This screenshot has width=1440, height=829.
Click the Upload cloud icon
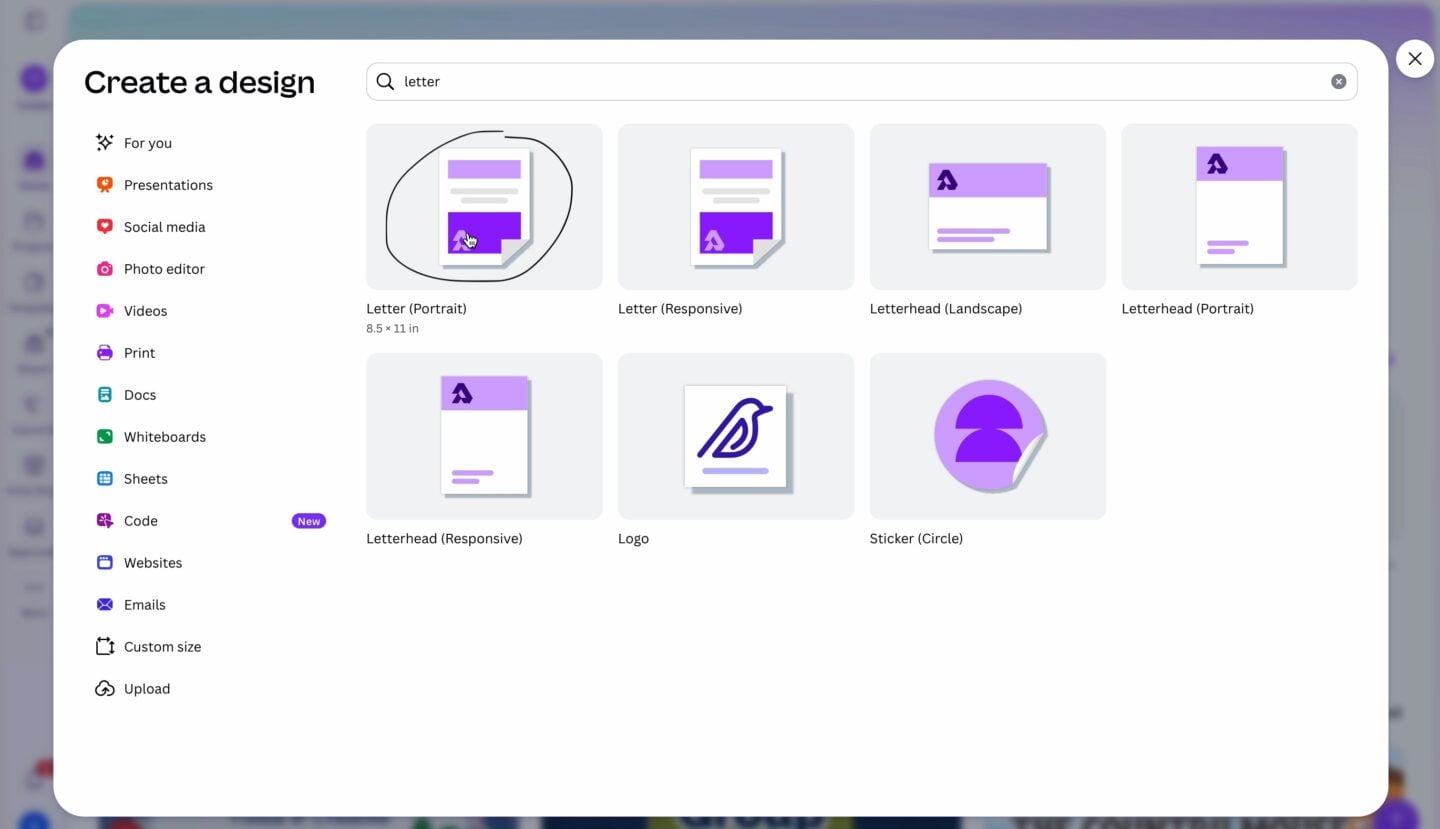pos(104,689)
